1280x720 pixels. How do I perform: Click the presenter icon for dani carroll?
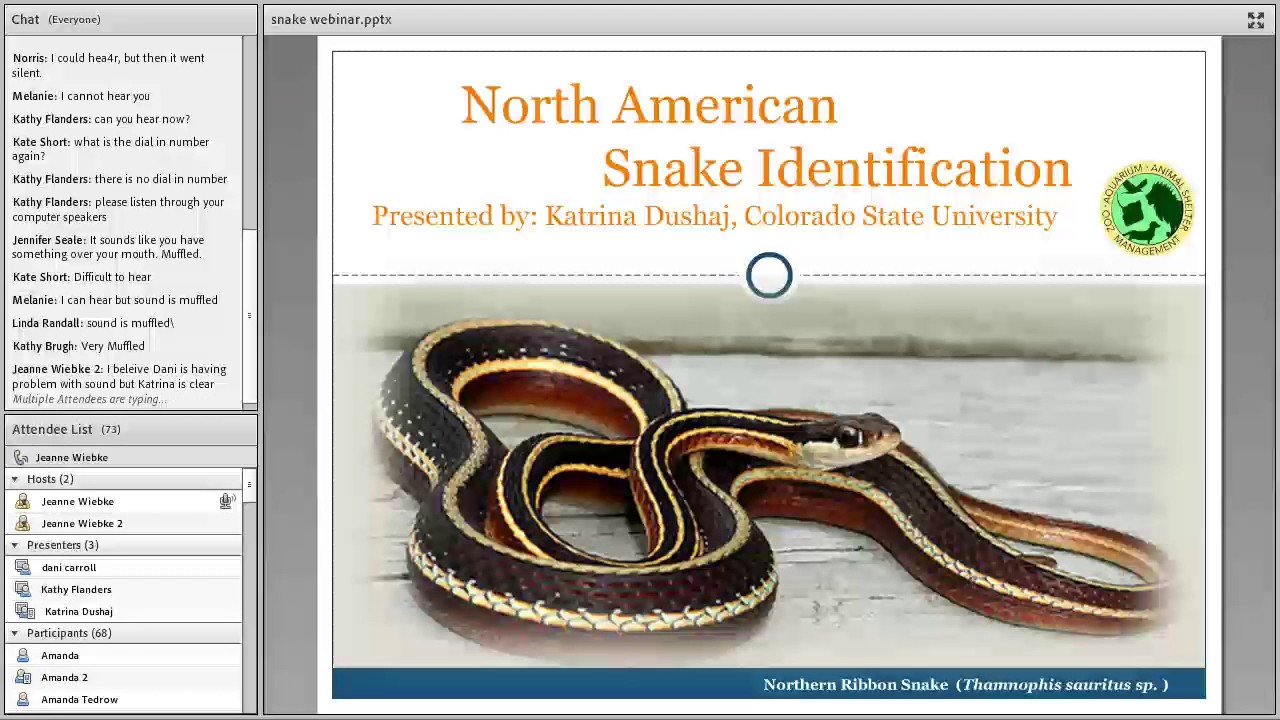pyautogui.click(x=23, y=567)
